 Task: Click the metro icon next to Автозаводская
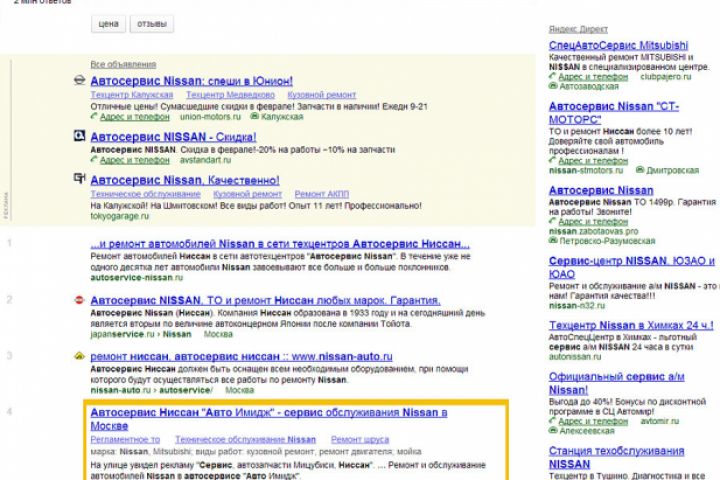point(553,86)
